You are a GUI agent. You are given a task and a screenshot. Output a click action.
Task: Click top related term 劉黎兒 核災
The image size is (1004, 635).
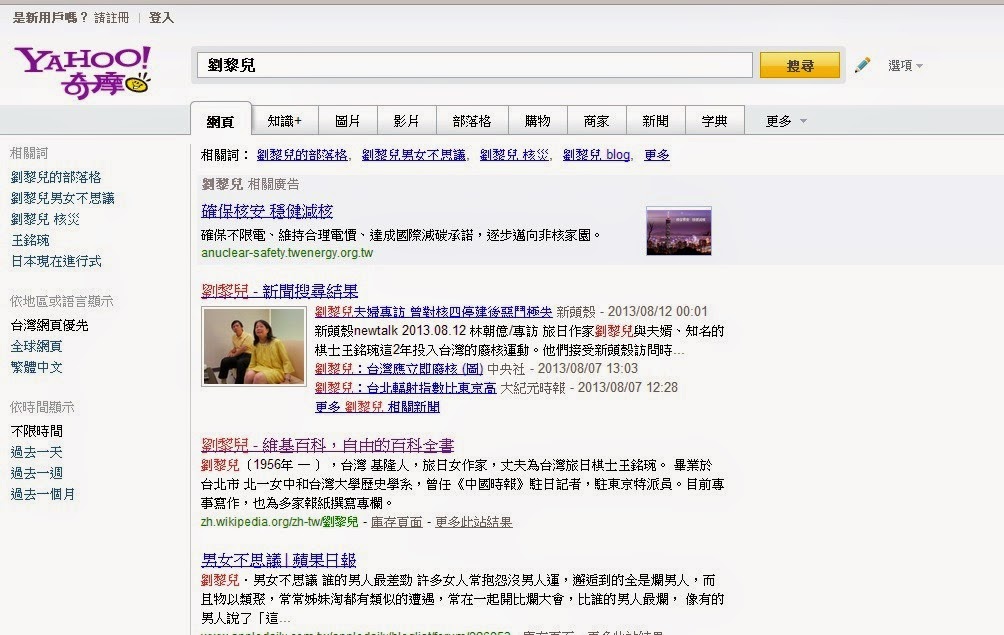(514, 155)
